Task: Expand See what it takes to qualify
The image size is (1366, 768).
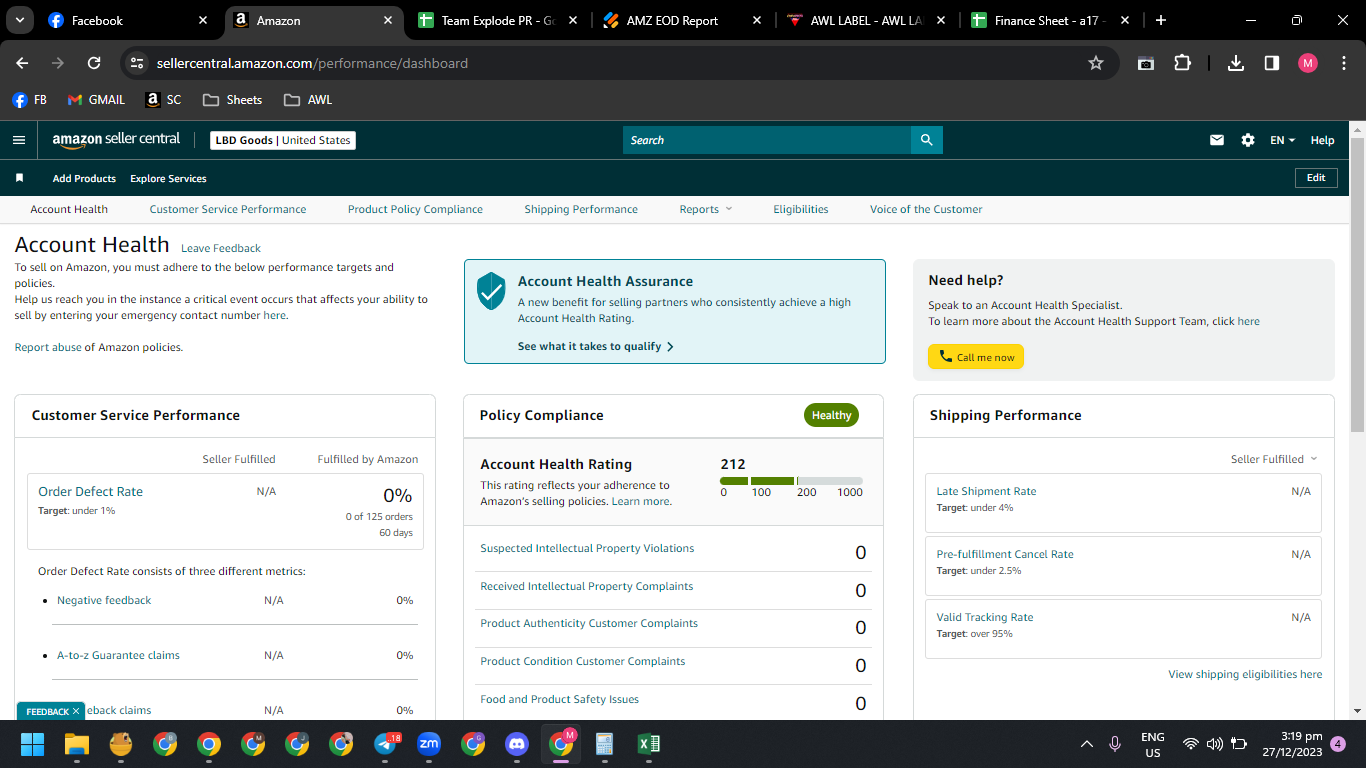Action: coord(596,346)
